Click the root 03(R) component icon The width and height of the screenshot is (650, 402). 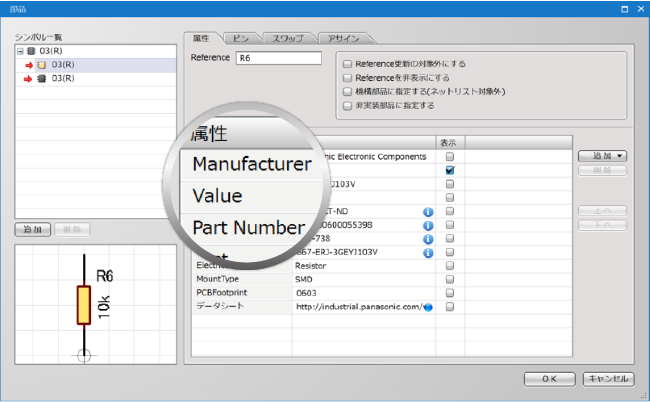coord(31,51)
